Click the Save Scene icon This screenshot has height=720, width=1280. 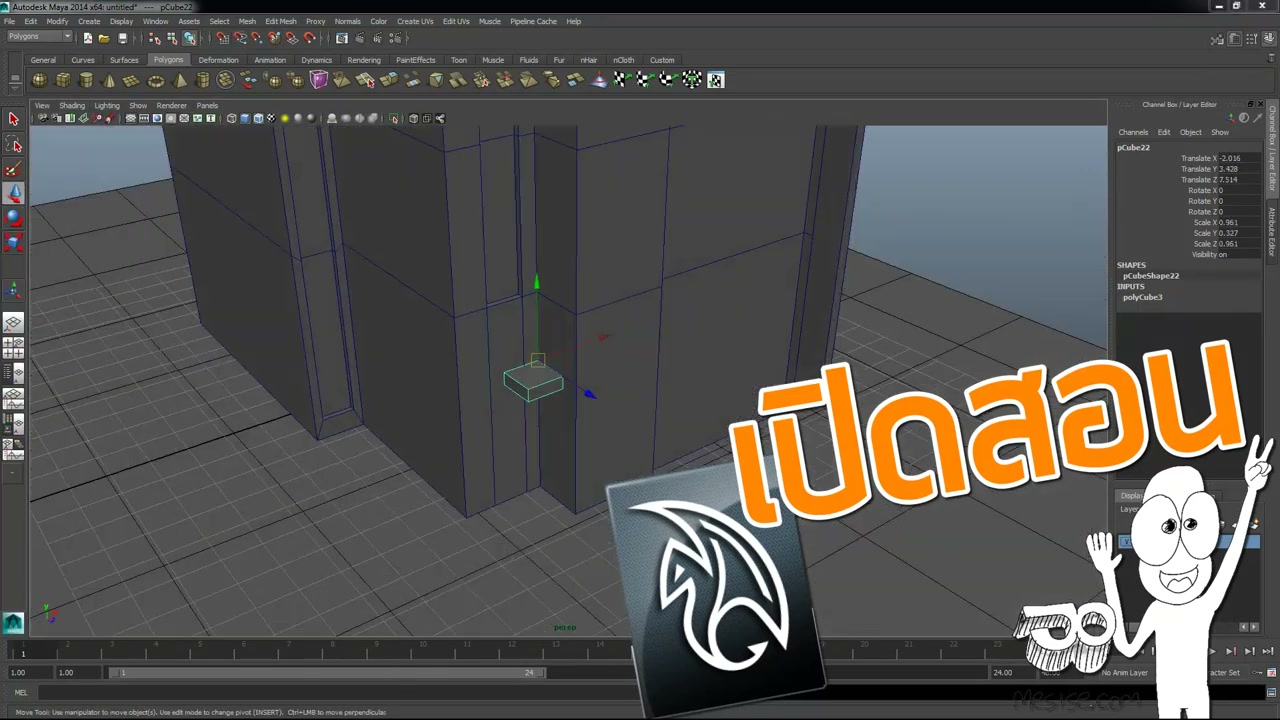click(122, 38)
